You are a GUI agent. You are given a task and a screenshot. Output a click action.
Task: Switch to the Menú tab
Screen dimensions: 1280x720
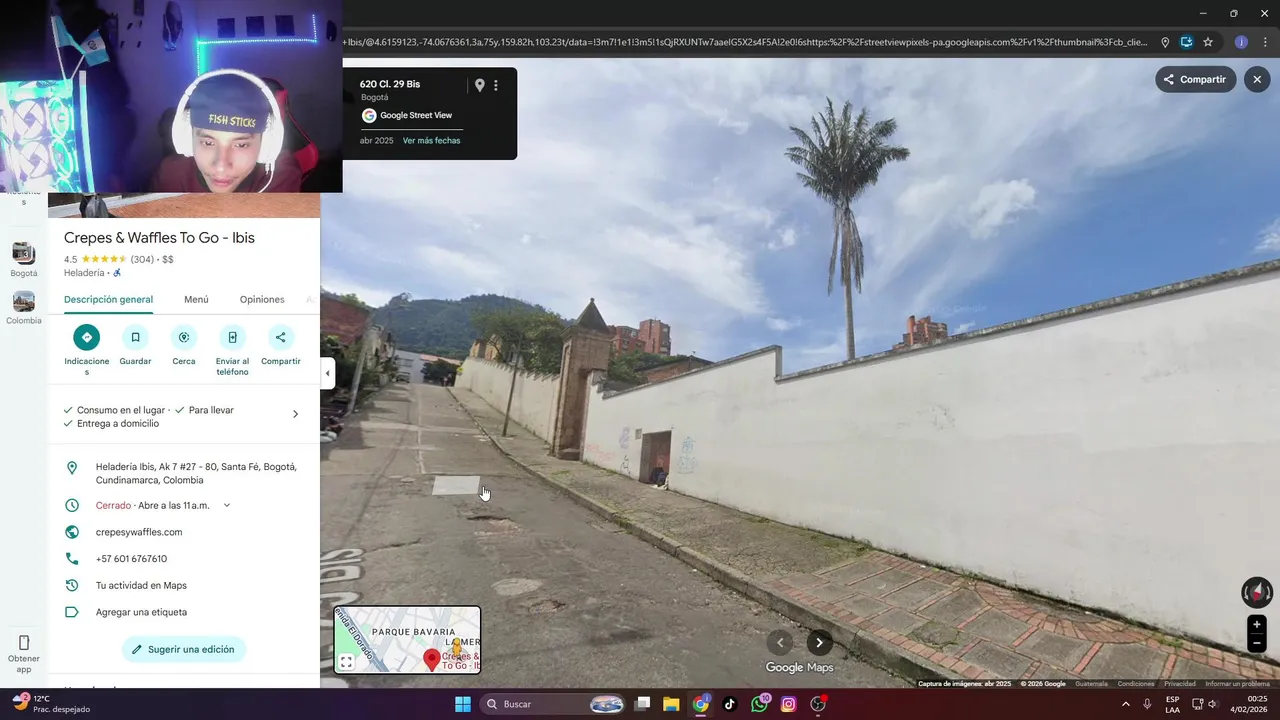point(196,300)
